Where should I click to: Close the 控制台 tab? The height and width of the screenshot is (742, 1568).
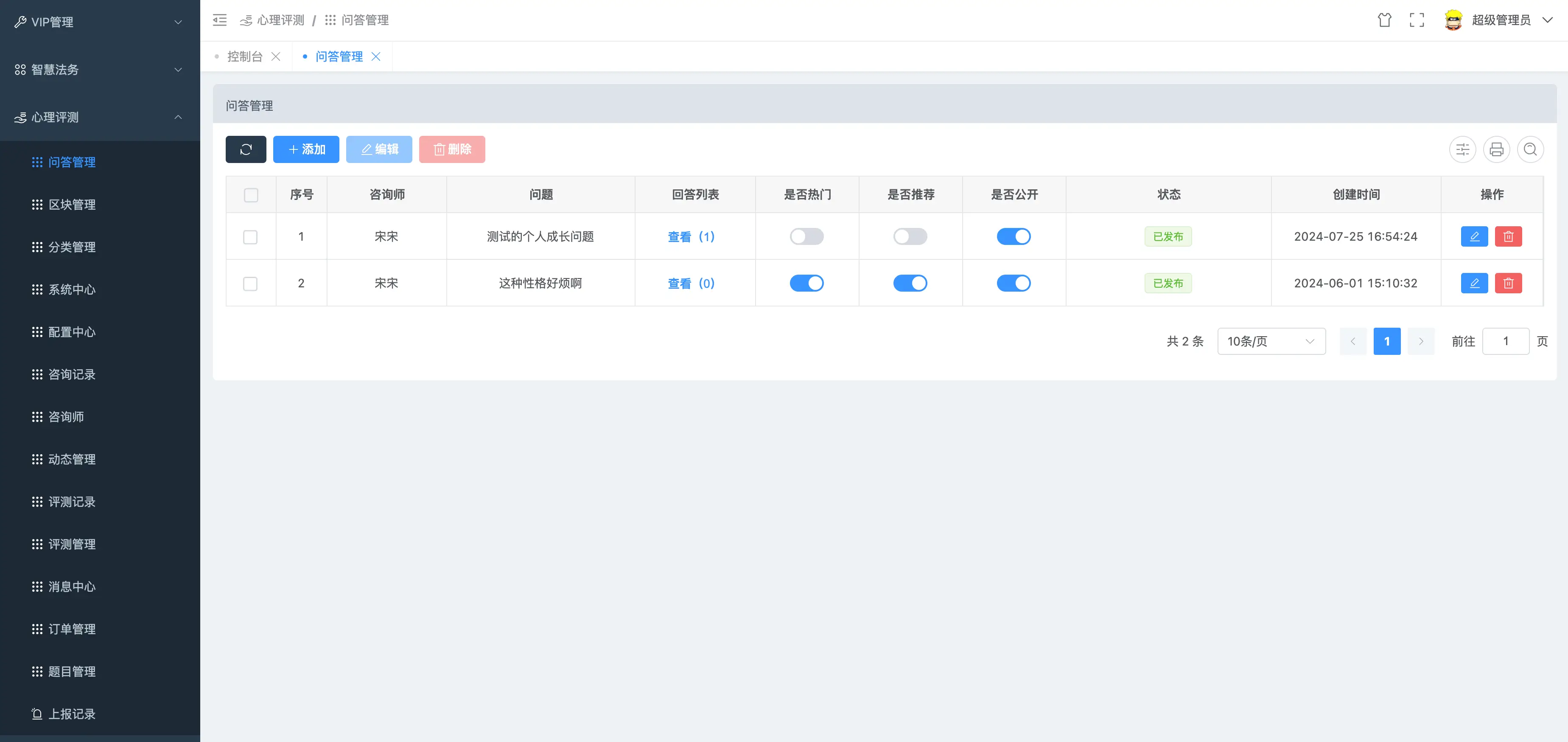click(276, 56)
